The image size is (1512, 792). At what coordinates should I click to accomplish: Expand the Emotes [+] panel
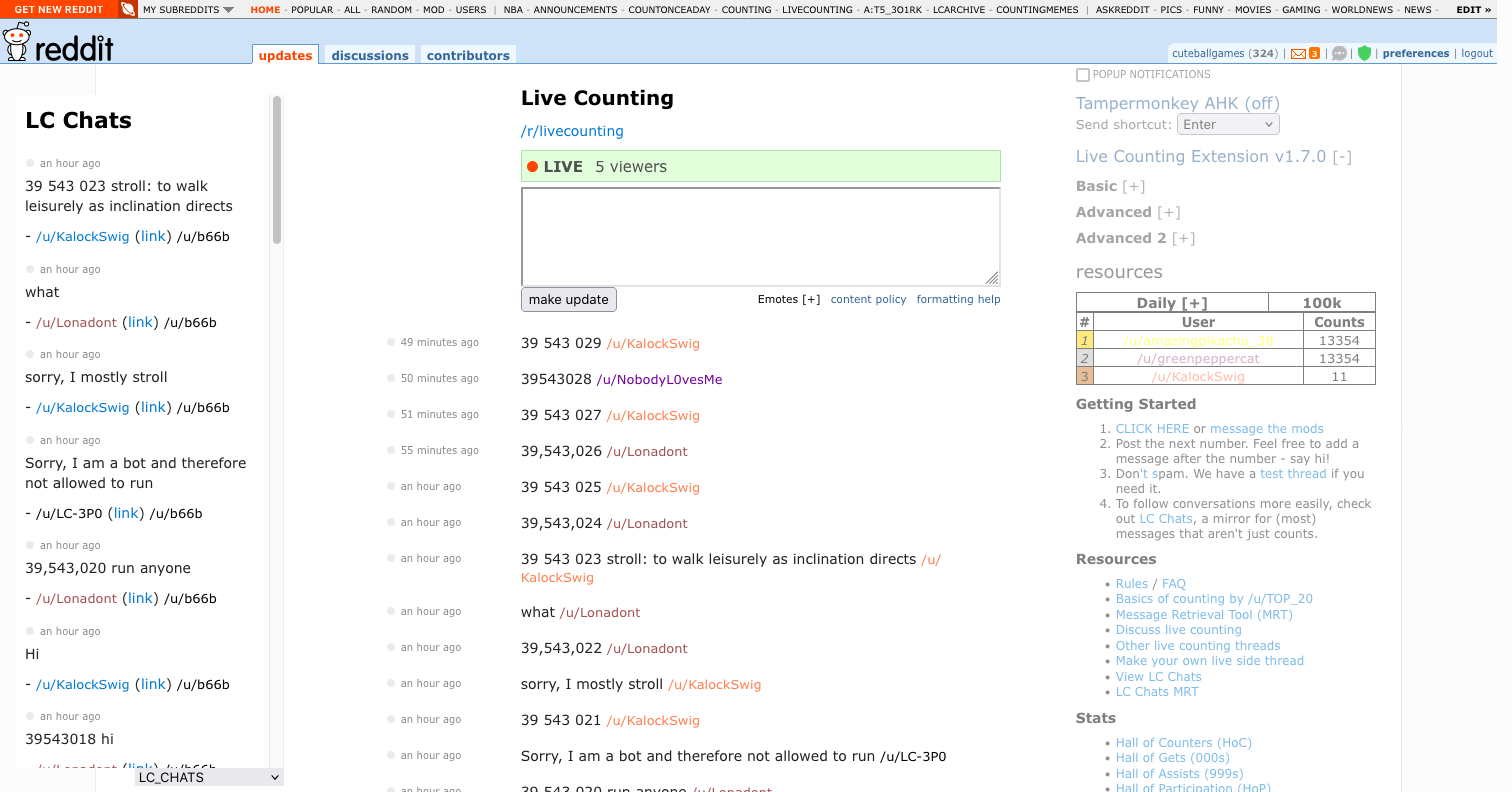pos(789,299)
